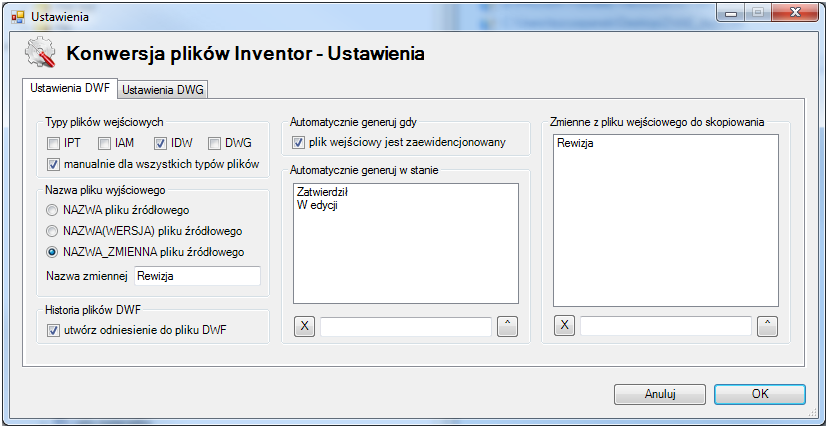Select 'W edycji' in the states list
Viewport: 828px width, 428px height.
coord(317,205)
